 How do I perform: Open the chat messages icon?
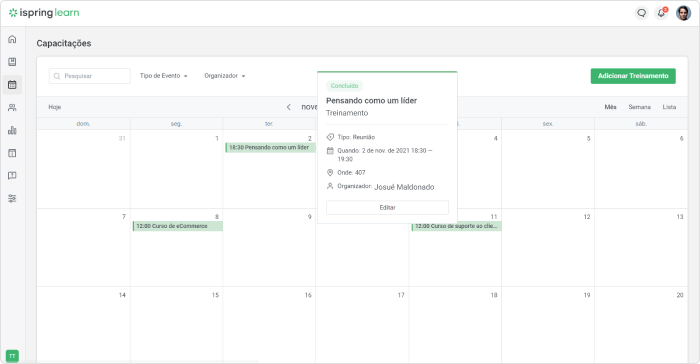642,13
